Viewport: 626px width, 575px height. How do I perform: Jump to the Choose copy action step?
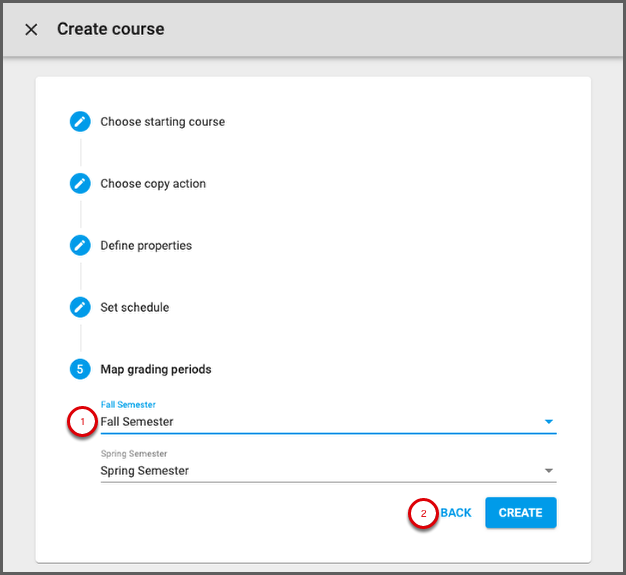(x=153, y=184)
